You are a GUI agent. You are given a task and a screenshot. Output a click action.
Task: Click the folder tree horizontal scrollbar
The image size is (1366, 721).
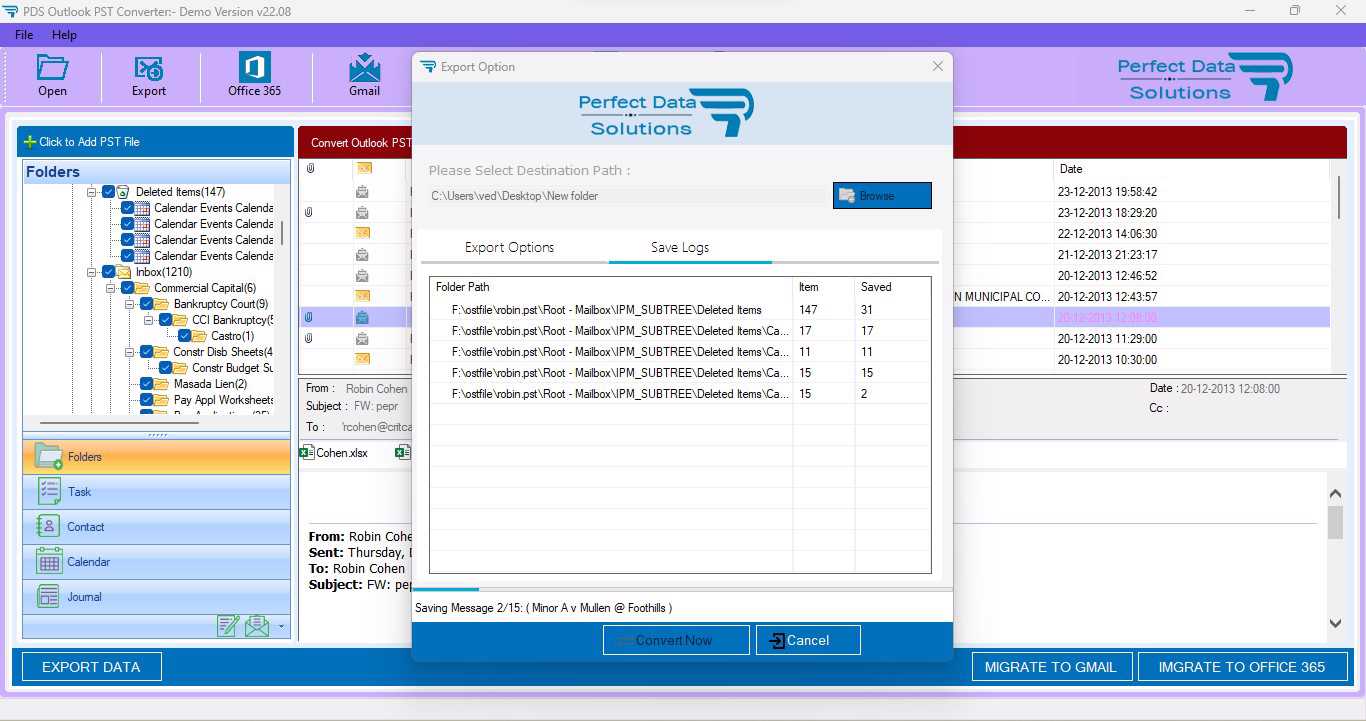click(120, 423)
